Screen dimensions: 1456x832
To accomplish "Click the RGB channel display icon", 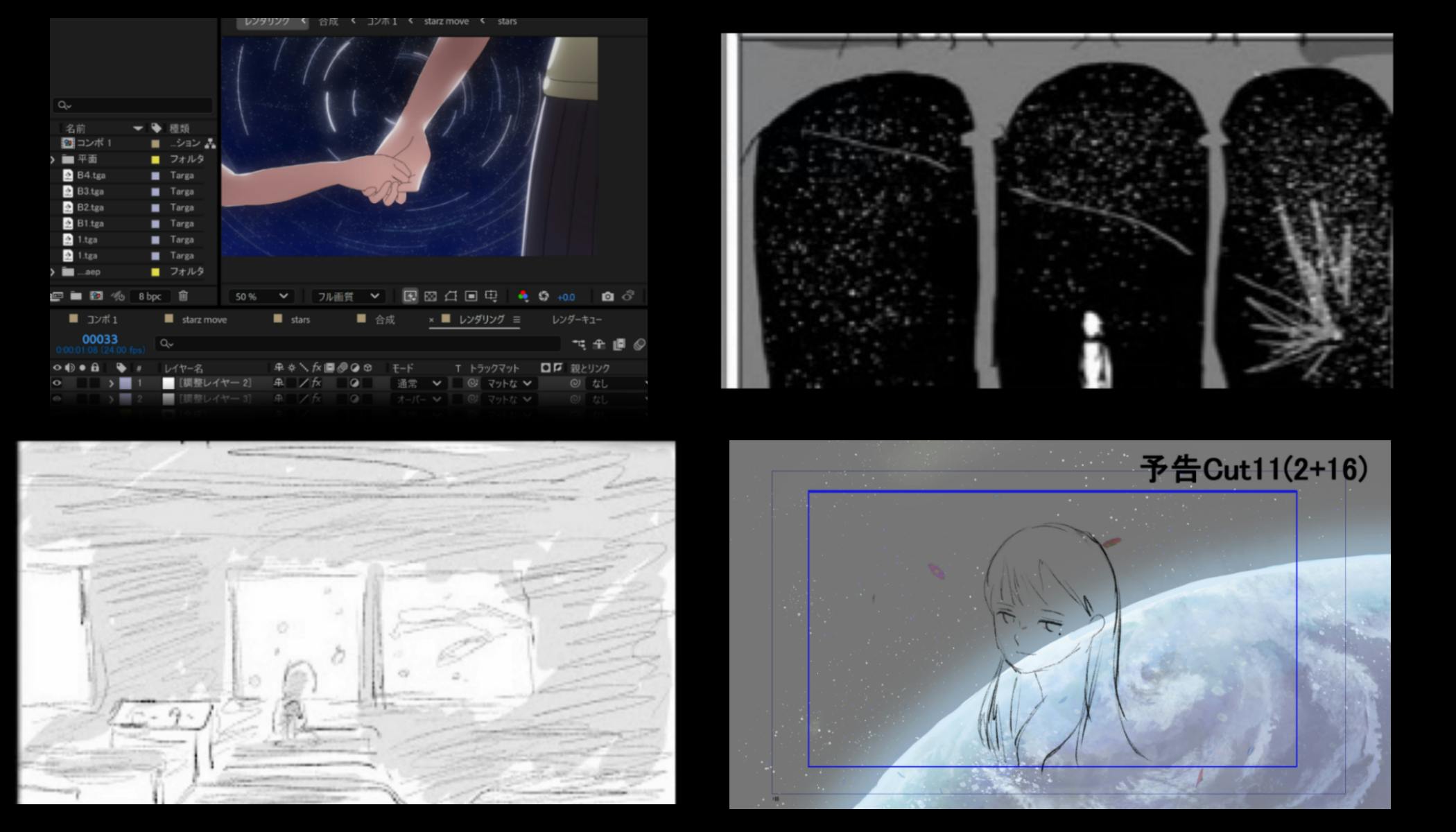I will pos(523,296).
